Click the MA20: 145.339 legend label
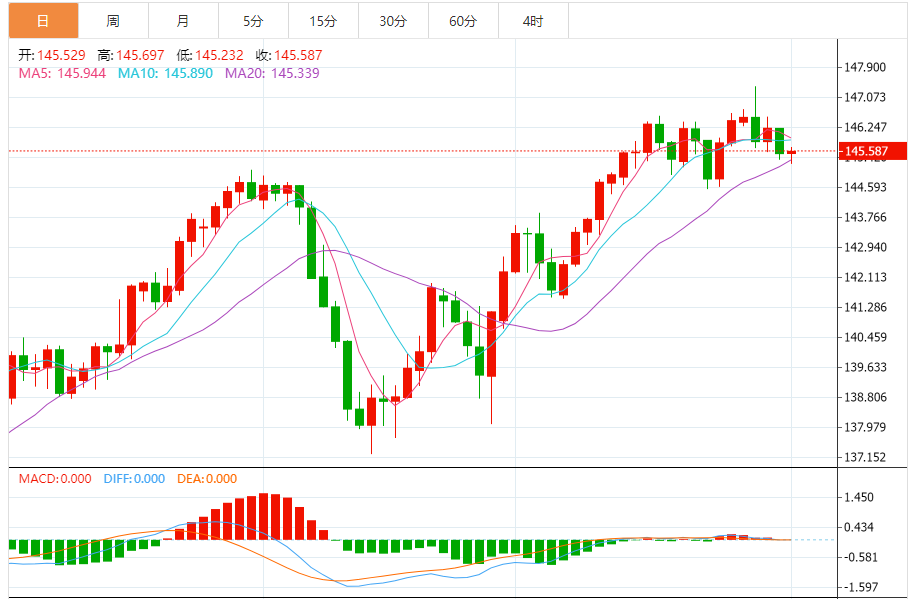Viewport: 919px width, 599px height. pos(273,73)
